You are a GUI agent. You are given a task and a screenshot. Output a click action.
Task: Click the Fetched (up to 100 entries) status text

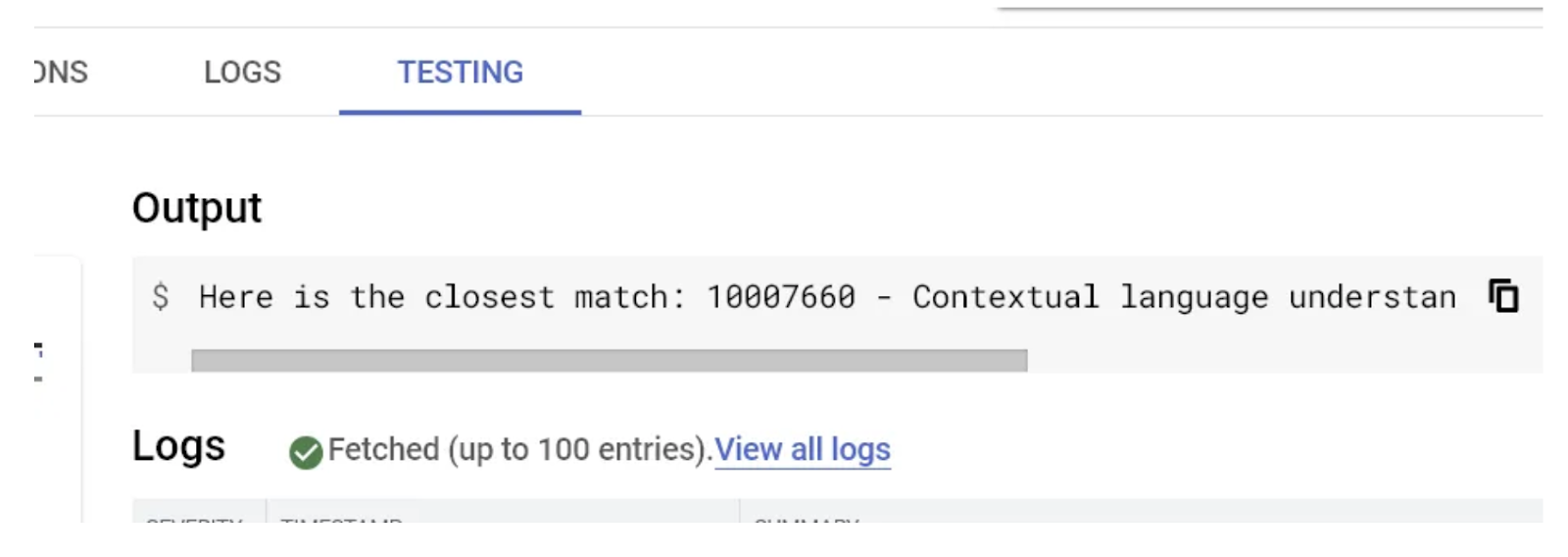coord(518,449)
